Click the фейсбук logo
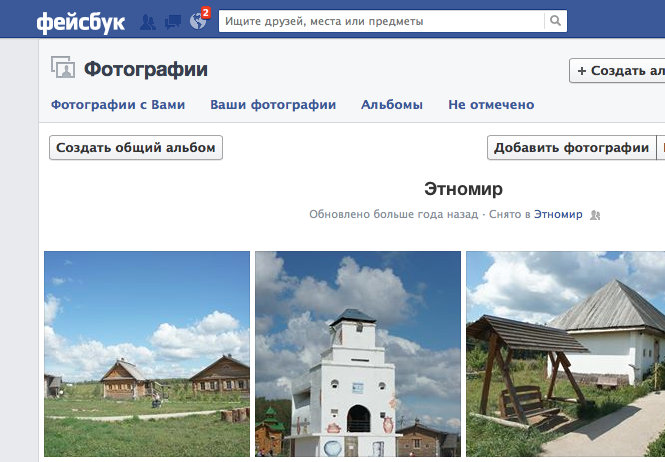Viewport: 665px width, 462px height. tap(81, 22)
